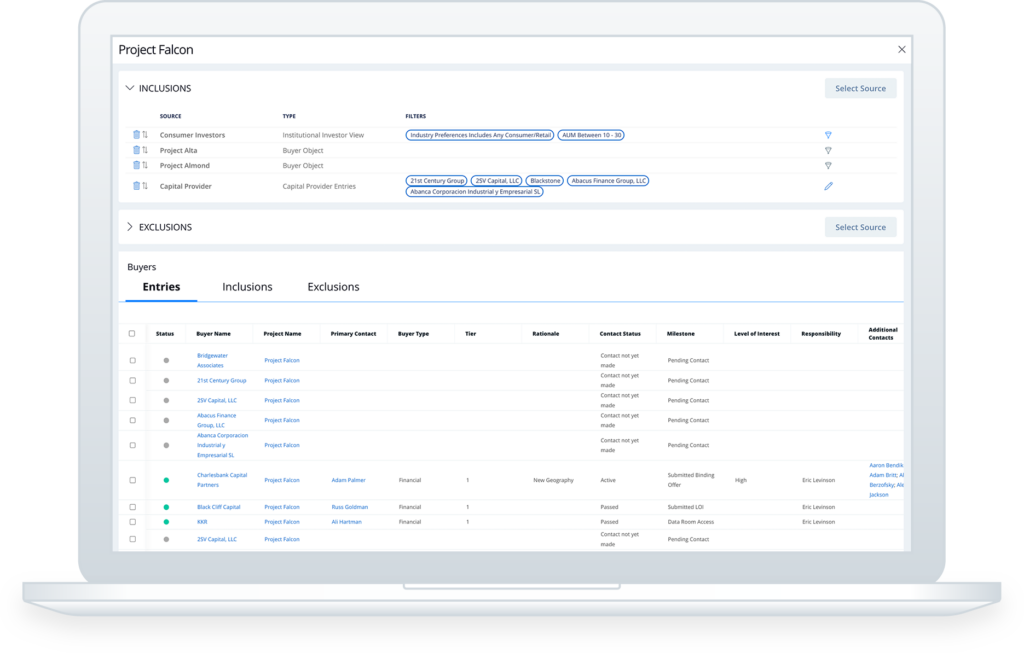This screenshot has height=653, width=1024.
Task: Click 'Submitted Binding Offer' milestone cell
Action: pos(690,480)
